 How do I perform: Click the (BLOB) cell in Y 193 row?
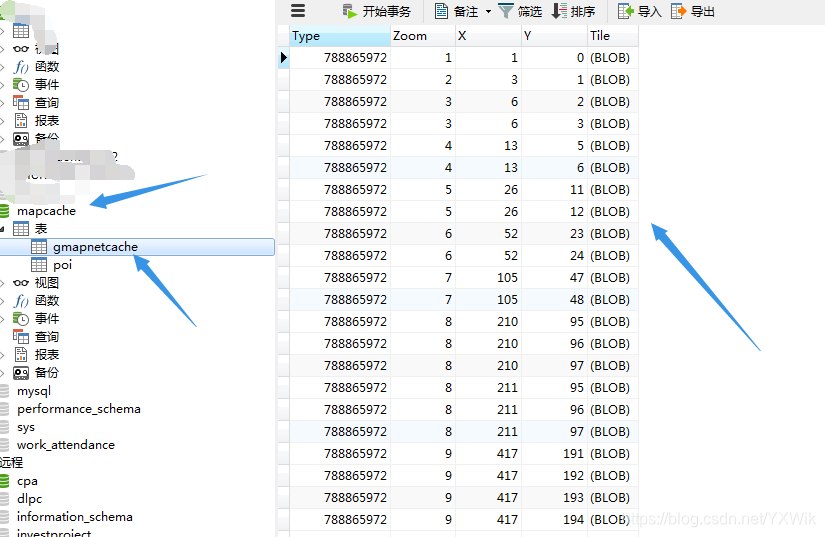tap(613, 497)
